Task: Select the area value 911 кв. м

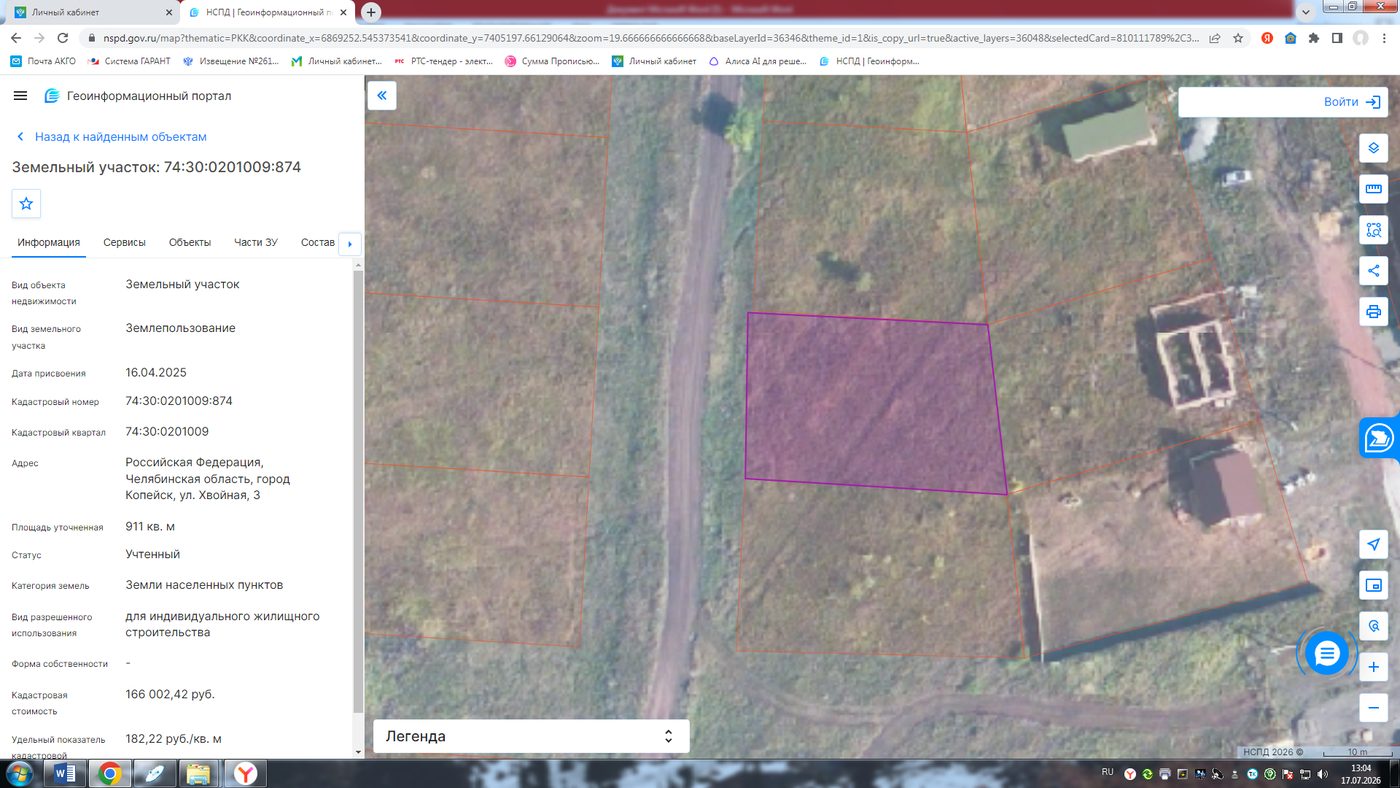Action: pos(150,526)
